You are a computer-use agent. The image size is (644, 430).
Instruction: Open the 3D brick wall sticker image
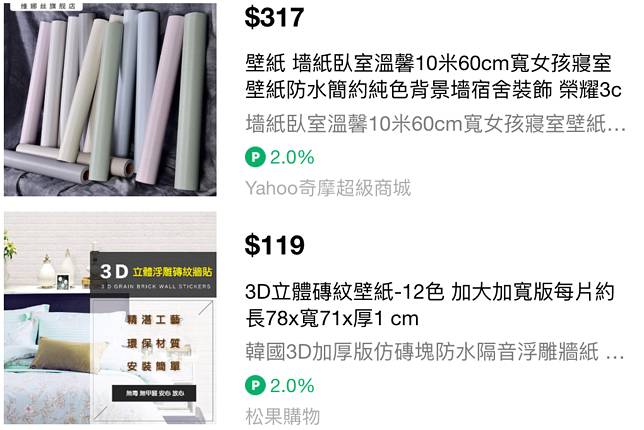110,318
